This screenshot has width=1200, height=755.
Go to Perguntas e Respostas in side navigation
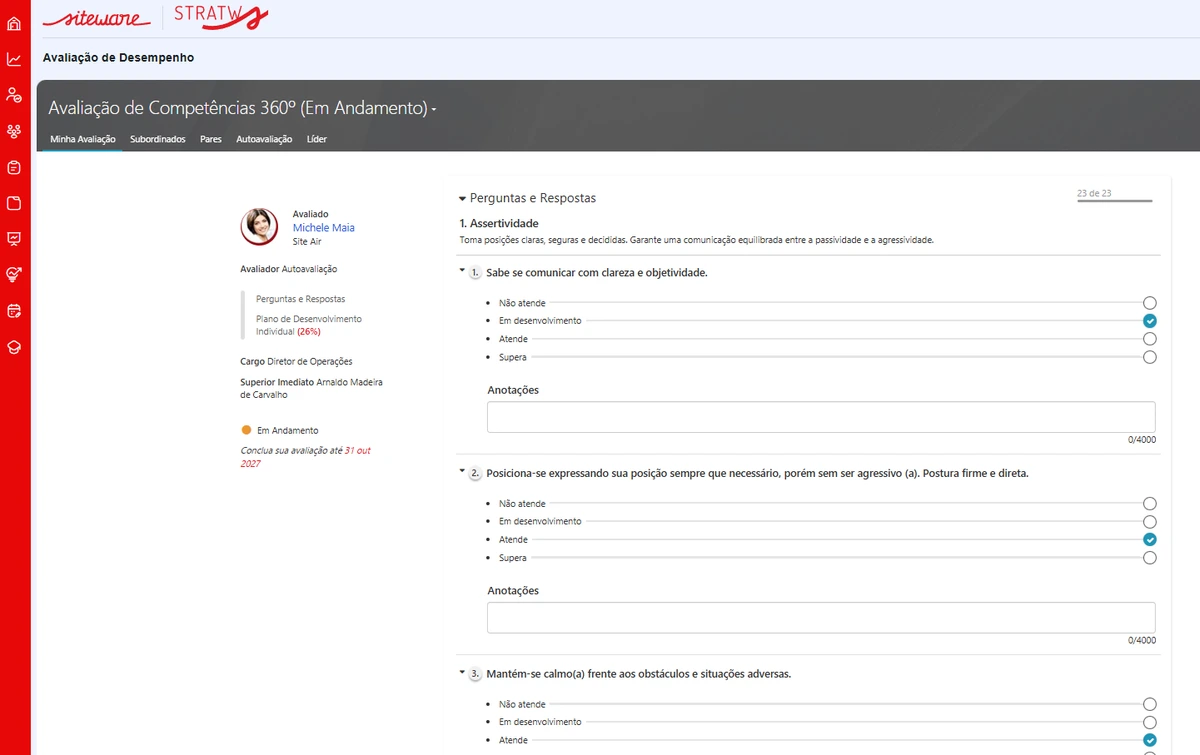[x=301, y=299]
